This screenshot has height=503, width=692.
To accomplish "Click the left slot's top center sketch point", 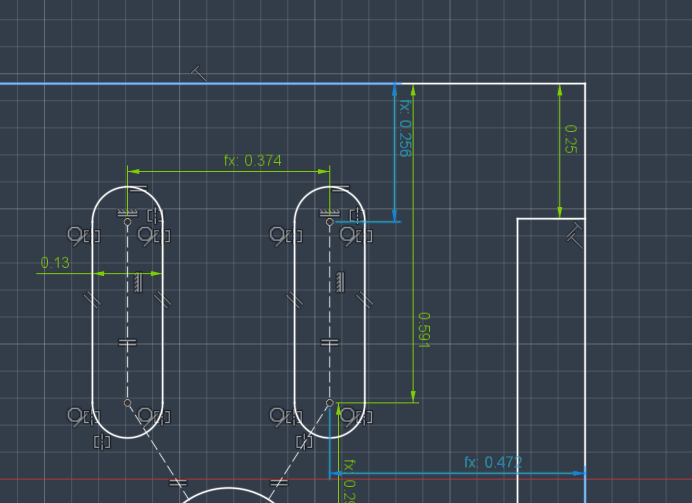I will click(128, 222).
